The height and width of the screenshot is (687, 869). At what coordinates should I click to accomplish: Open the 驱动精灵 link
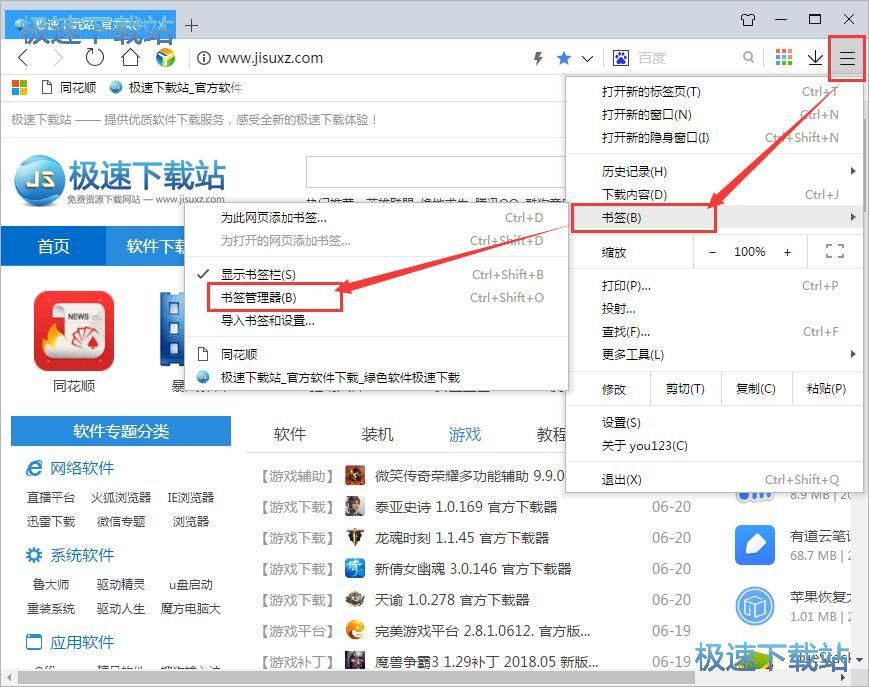point(120,585)
